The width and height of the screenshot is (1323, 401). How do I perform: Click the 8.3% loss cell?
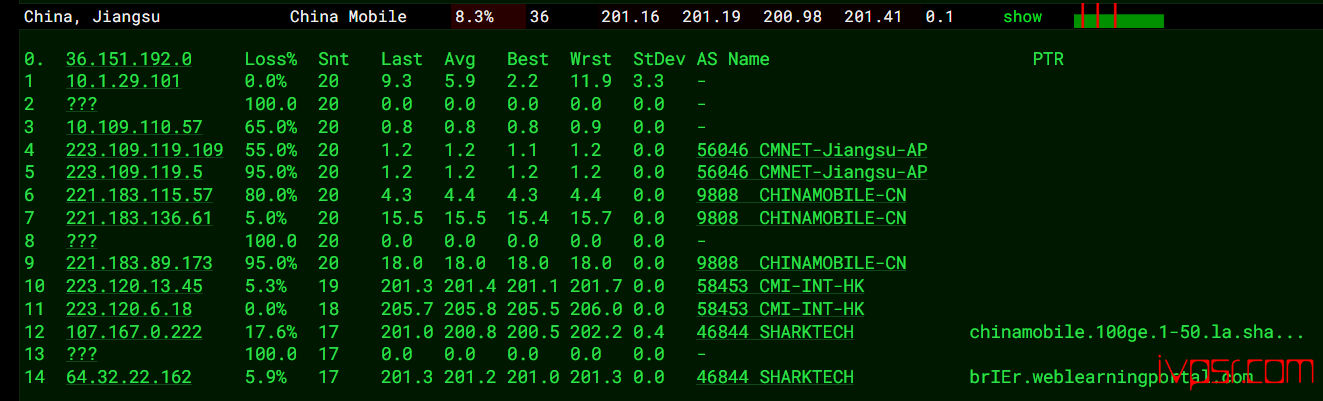(x=487, y=17)
